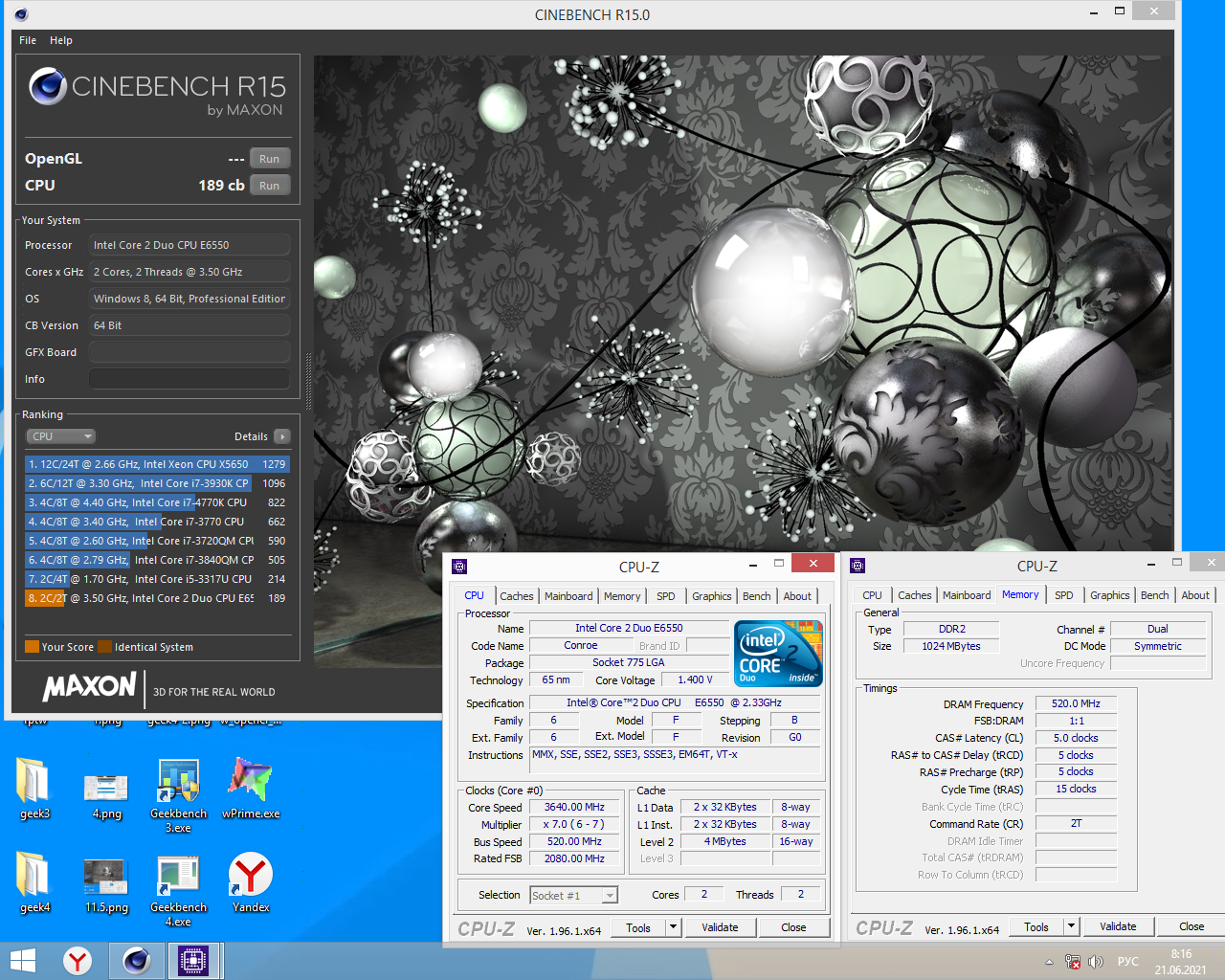Click the Intel Core 2 Duo logo
Viewport: 1225px width, 980px height.
(x=779, y=653)
